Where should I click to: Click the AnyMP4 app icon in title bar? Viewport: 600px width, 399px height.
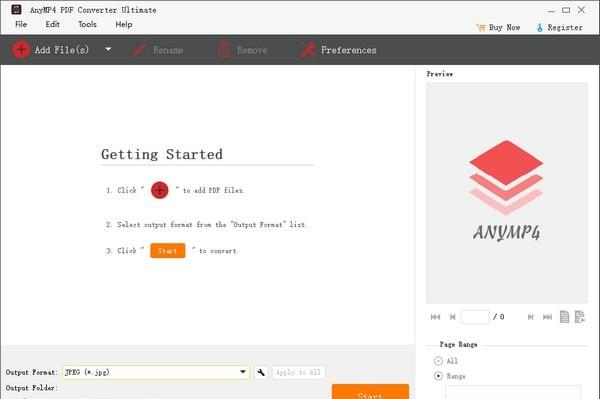[16, 10]
